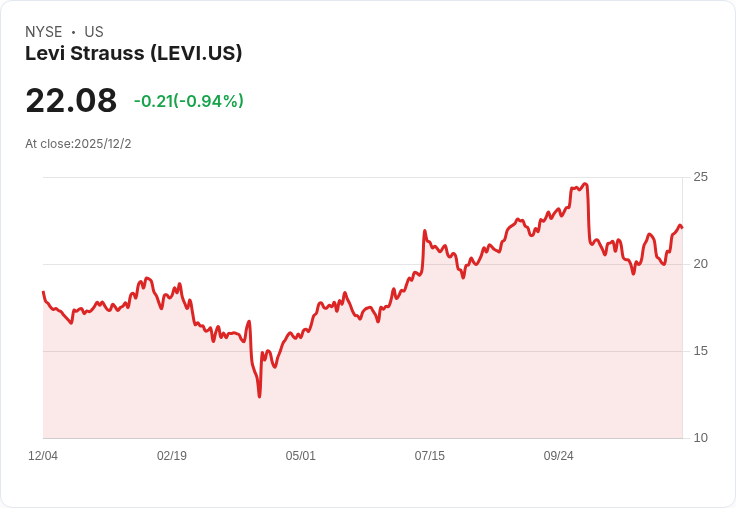This screenshot has height=508, width=736.
Task: Click the rightmost end of the price line
Action: tap(682, 228)
